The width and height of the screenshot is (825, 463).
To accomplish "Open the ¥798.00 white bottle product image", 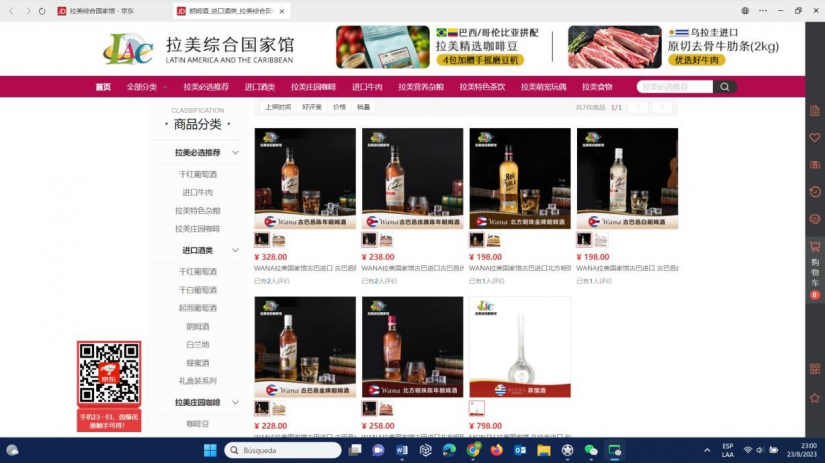I will (520, 347).
